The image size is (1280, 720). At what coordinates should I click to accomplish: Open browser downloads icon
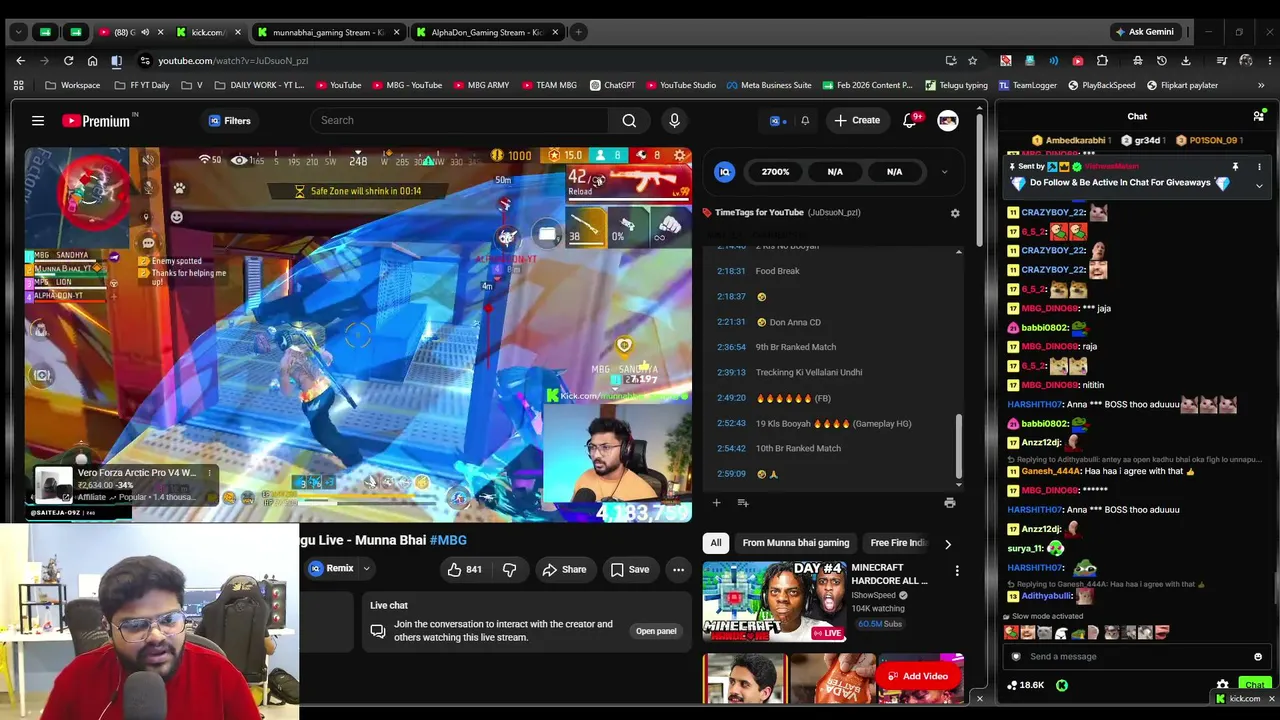click(1186, 61)
